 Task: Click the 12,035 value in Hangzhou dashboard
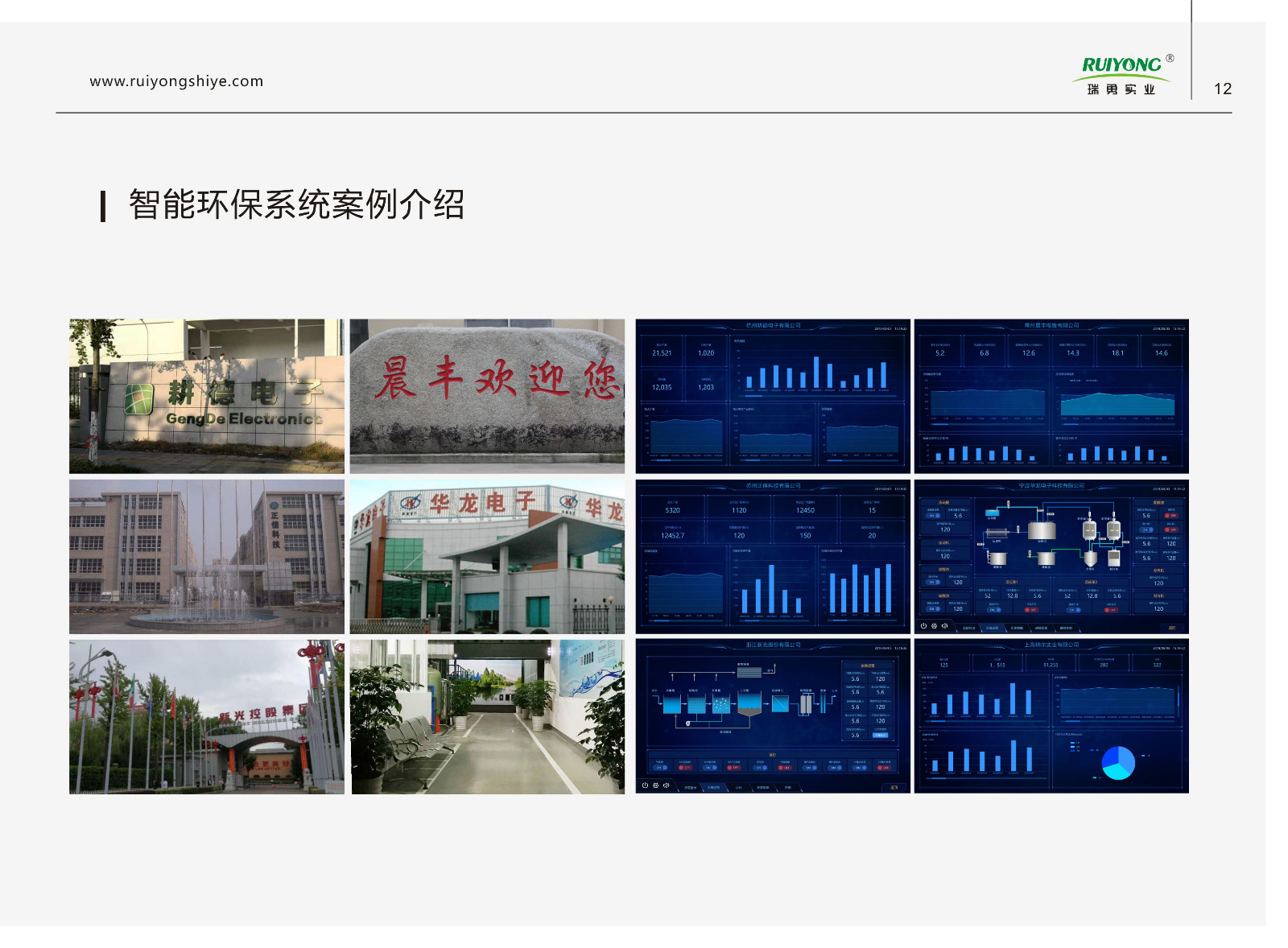point(662,387)
